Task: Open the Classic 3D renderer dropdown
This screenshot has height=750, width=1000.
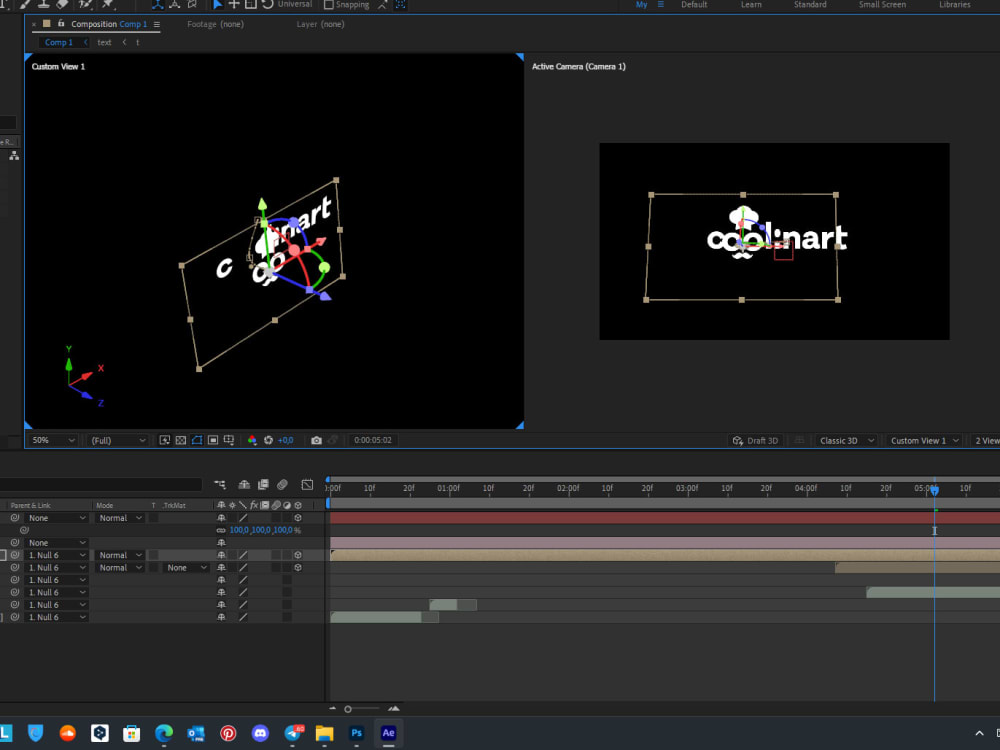Action: (843, 440)
